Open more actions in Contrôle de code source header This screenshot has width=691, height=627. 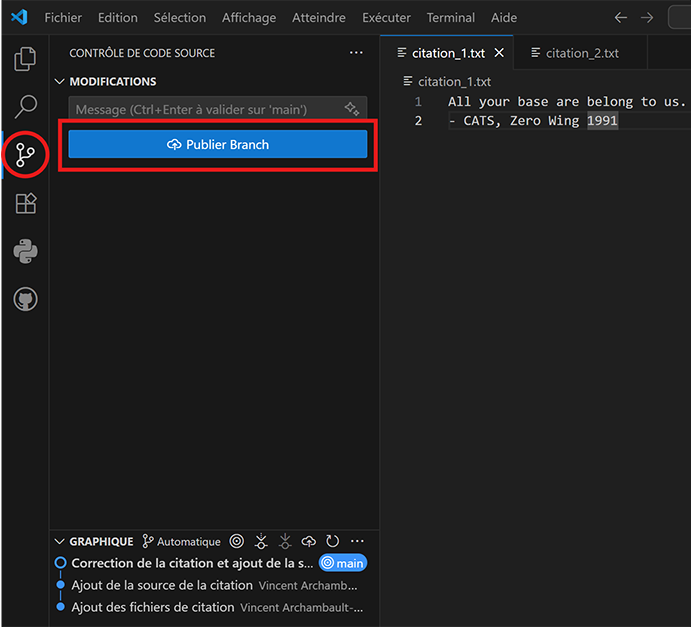tap(356, 53)
